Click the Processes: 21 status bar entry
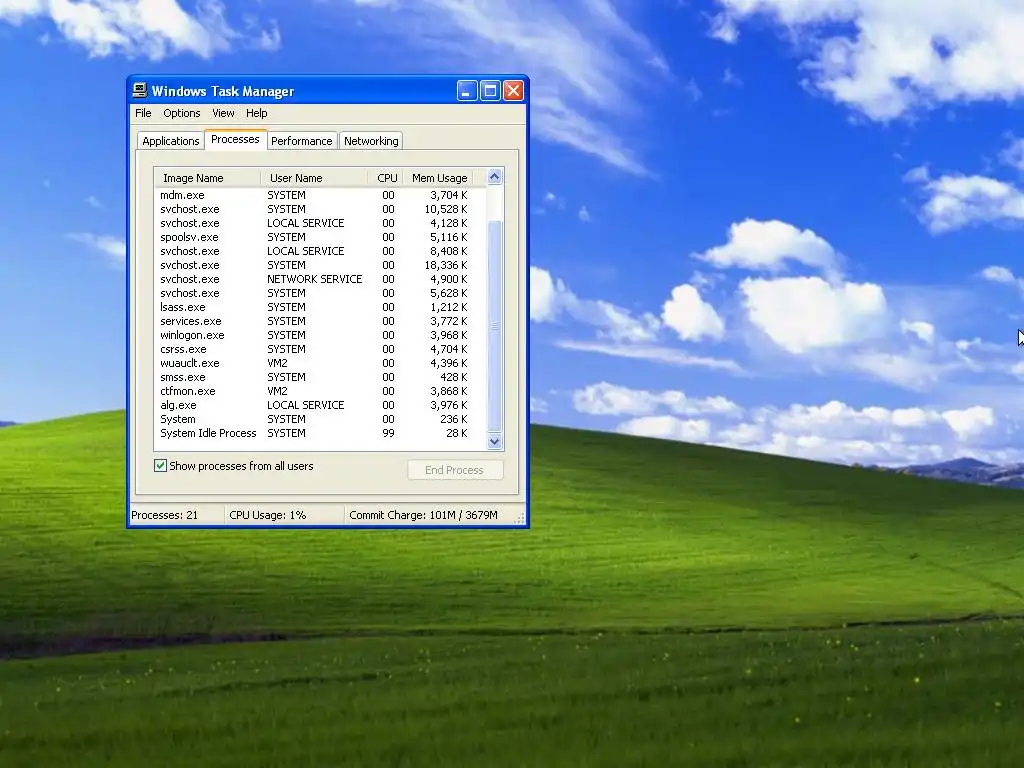 (x=176, y=515)
